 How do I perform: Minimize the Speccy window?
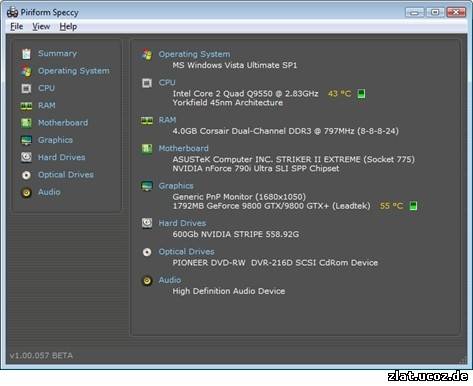tap(415, 12)
